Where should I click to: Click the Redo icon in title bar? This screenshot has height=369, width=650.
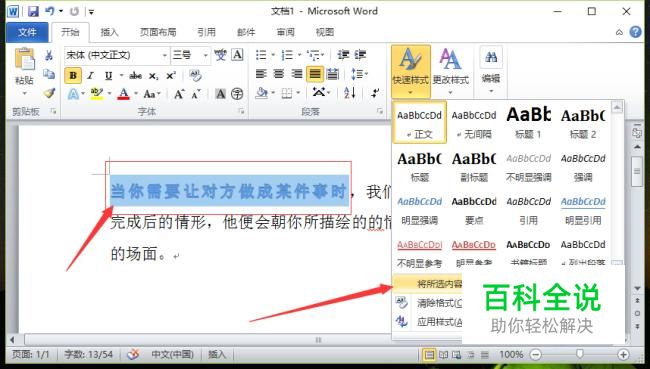tap(75, 12)
